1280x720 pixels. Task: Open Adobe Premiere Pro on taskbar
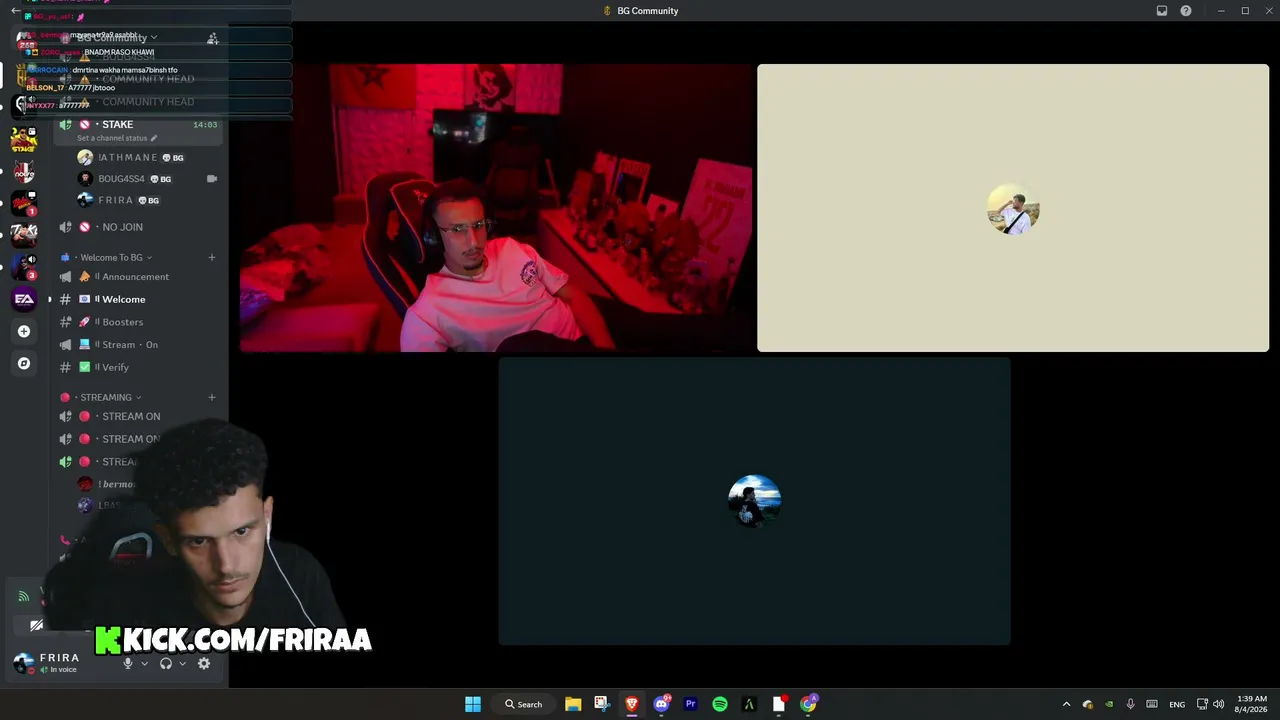coord(690,704)
